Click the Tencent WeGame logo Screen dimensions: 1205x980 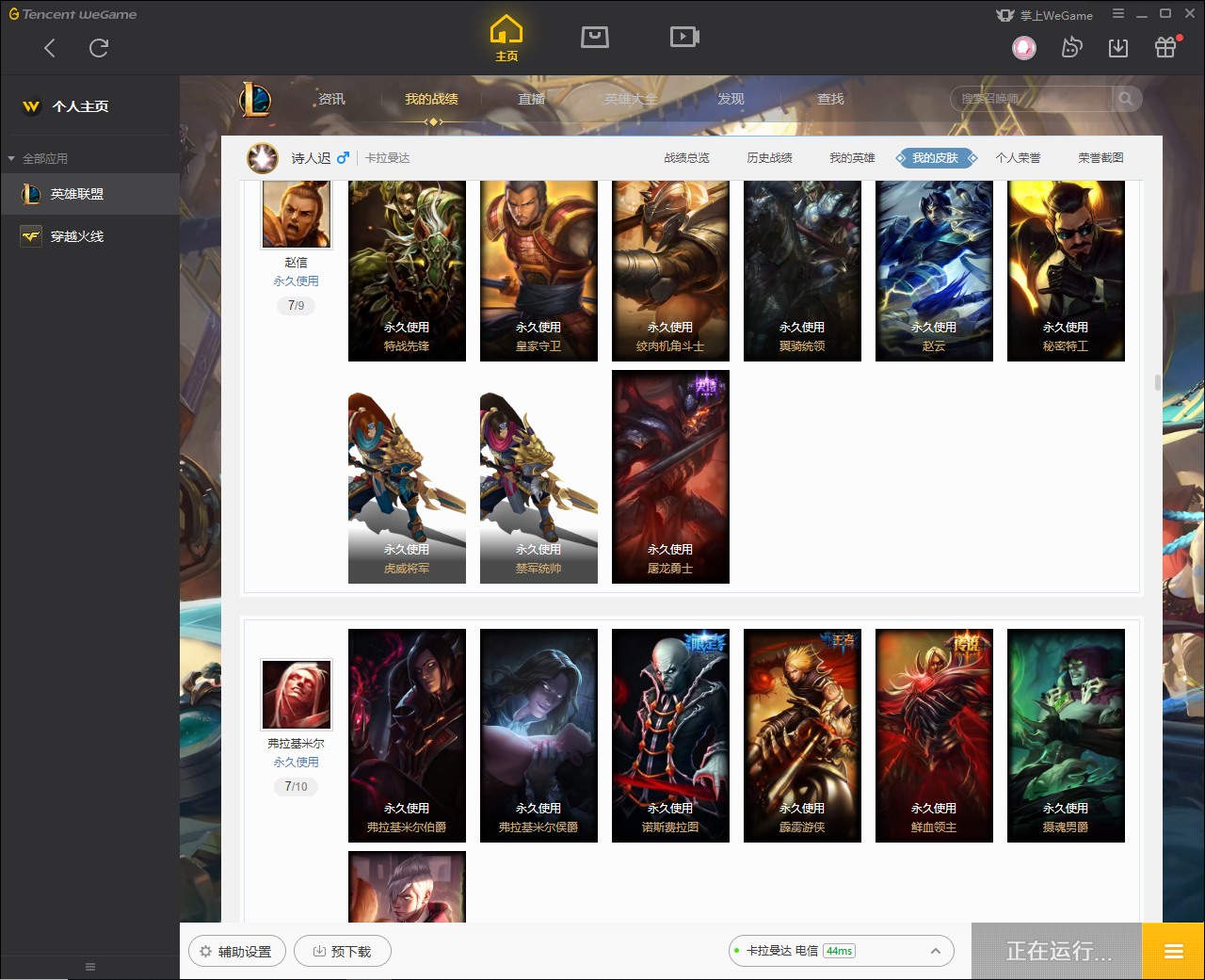click(x=72, y=14)
